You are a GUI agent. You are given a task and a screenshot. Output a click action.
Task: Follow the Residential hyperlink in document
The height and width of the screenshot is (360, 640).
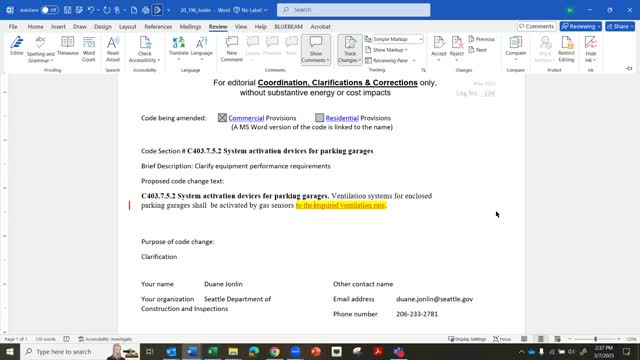pyautogui.click(x=342, y=118)
